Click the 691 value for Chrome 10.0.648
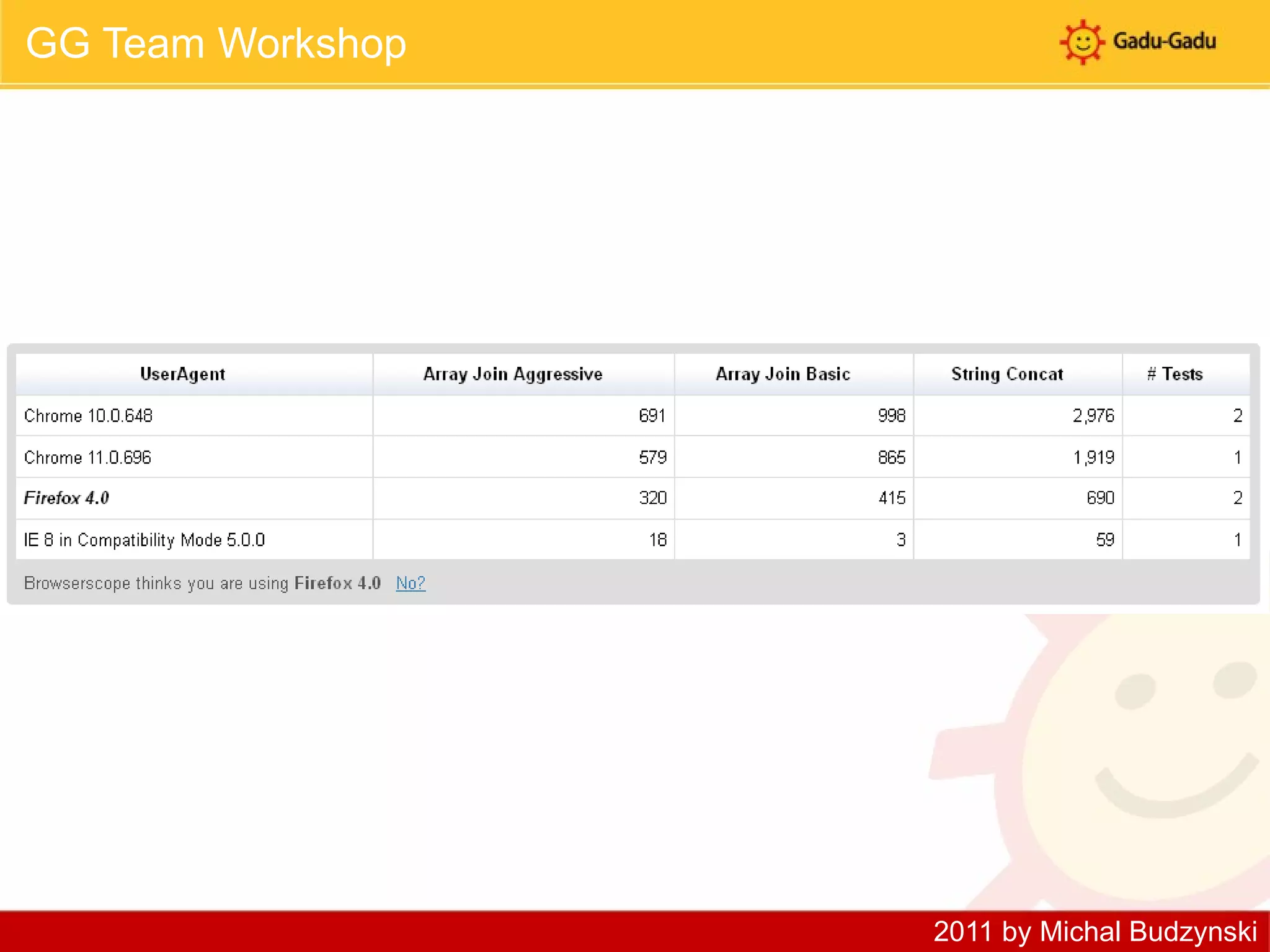 coord(652,415)
